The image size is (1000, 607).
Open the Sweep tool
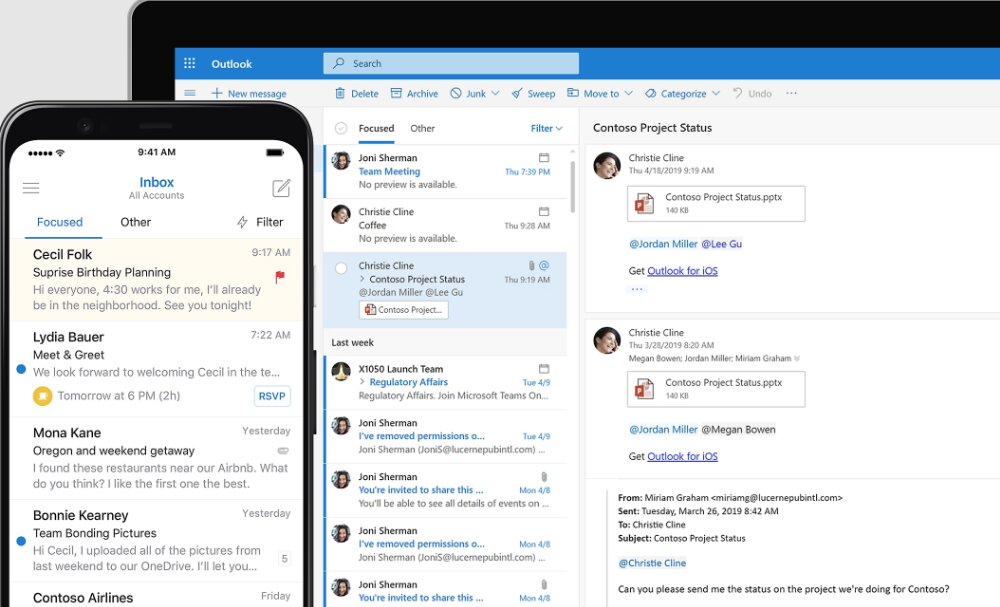coord(518,92)
